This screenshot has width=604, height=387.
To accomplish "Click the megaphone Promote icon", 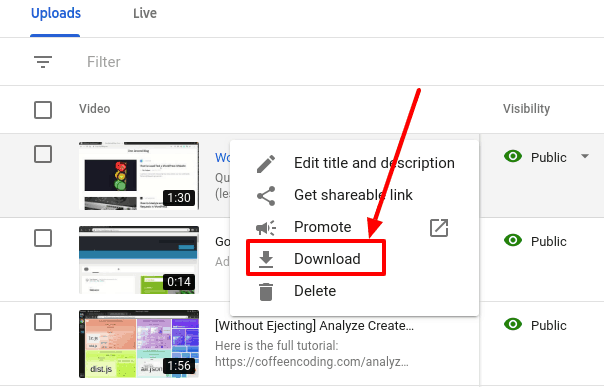I will point(266,228).
